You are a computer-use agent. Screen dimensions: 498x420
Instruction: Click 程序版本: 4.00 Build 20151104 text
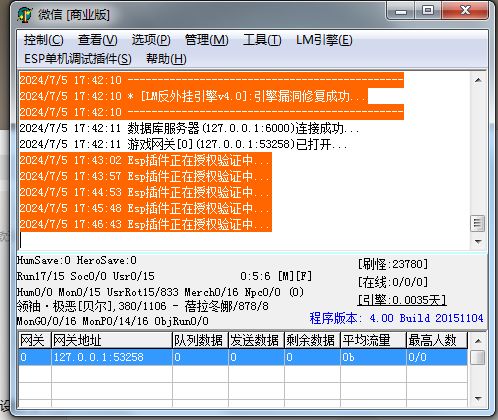[396, 318]
